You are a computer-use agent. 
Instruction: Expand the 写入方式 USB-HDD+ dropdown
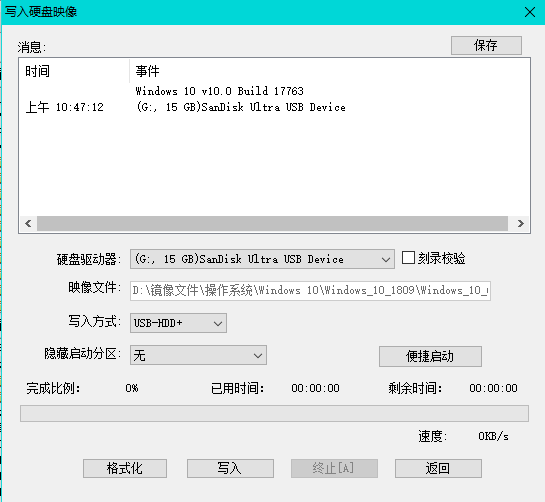(178, 323)
